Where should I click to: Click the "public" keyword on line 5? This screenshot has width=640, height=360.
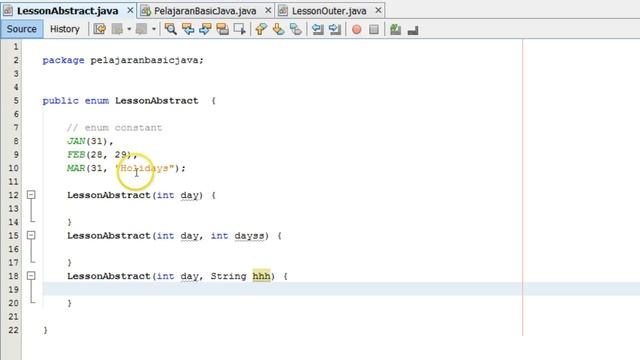pyautogui.click(x=60, y=100)
